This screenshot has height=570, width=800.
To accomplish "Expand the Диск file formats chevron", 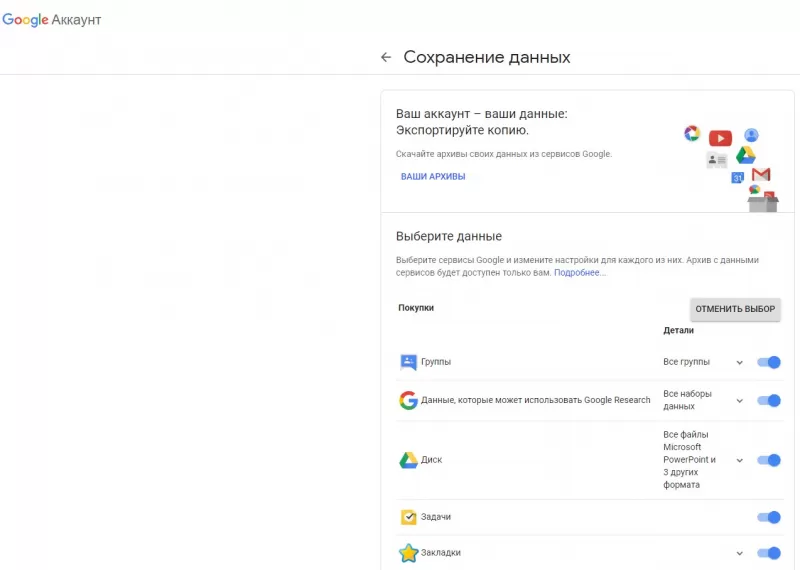I will 740,461.
